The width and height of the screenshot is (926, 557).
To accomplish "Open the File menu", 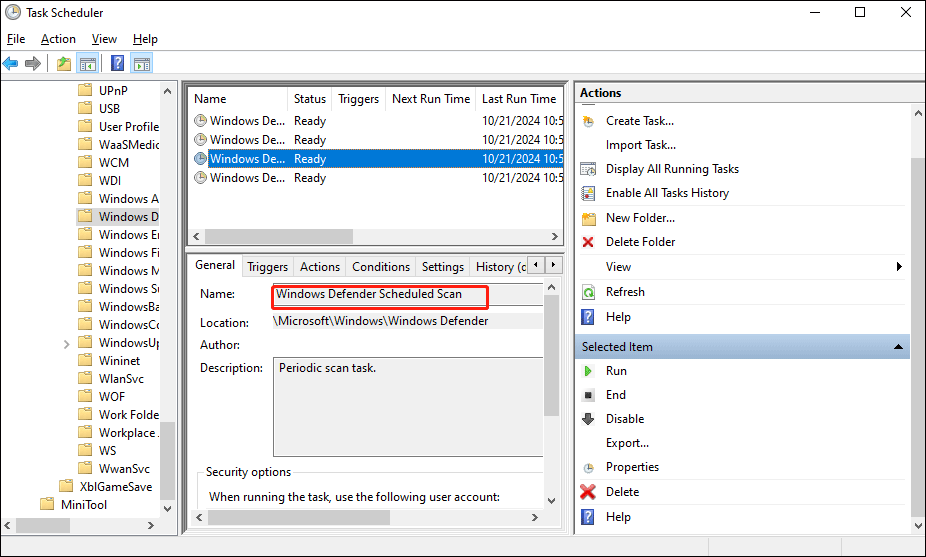I will coord(16,39).
